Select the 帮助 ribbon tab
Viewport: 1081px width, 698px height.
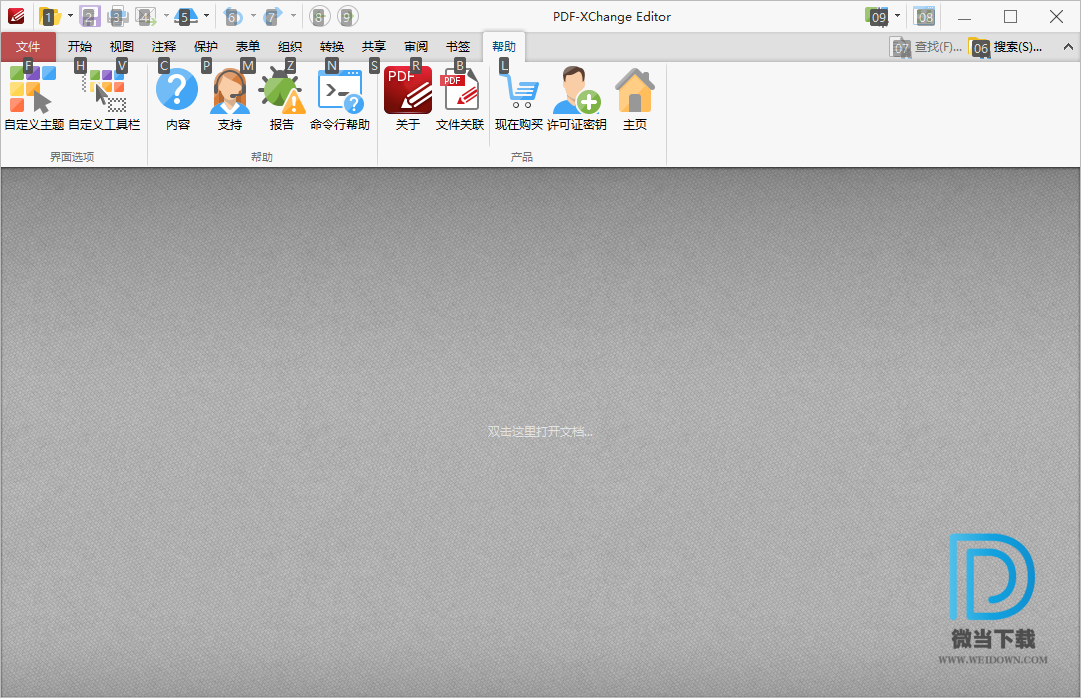pyautogui.click(x=504, y=47)
